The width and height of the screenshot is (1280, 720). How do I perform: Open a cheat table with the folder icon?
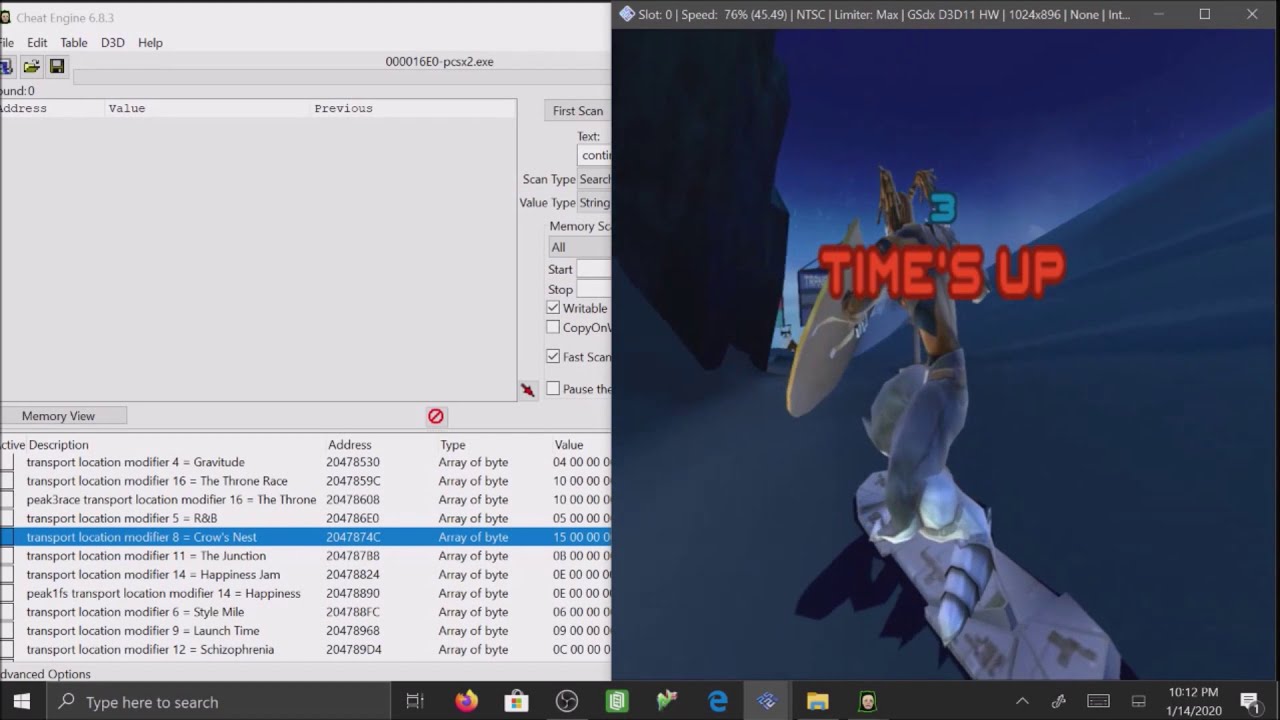32,66
